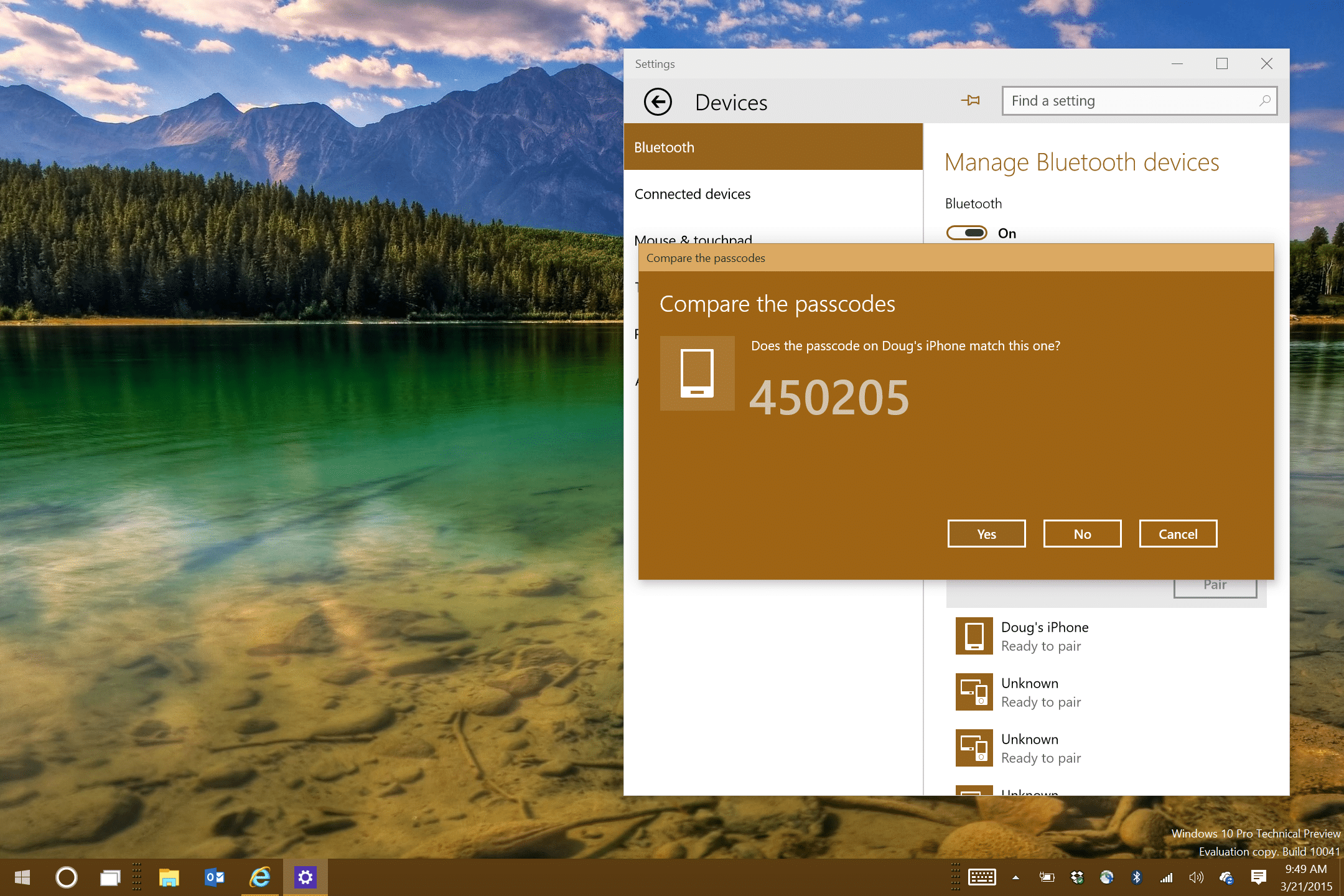Open Cortana search circle on taskbar
The height and width of the screenshot is (896, 1344).
(67, 877)
